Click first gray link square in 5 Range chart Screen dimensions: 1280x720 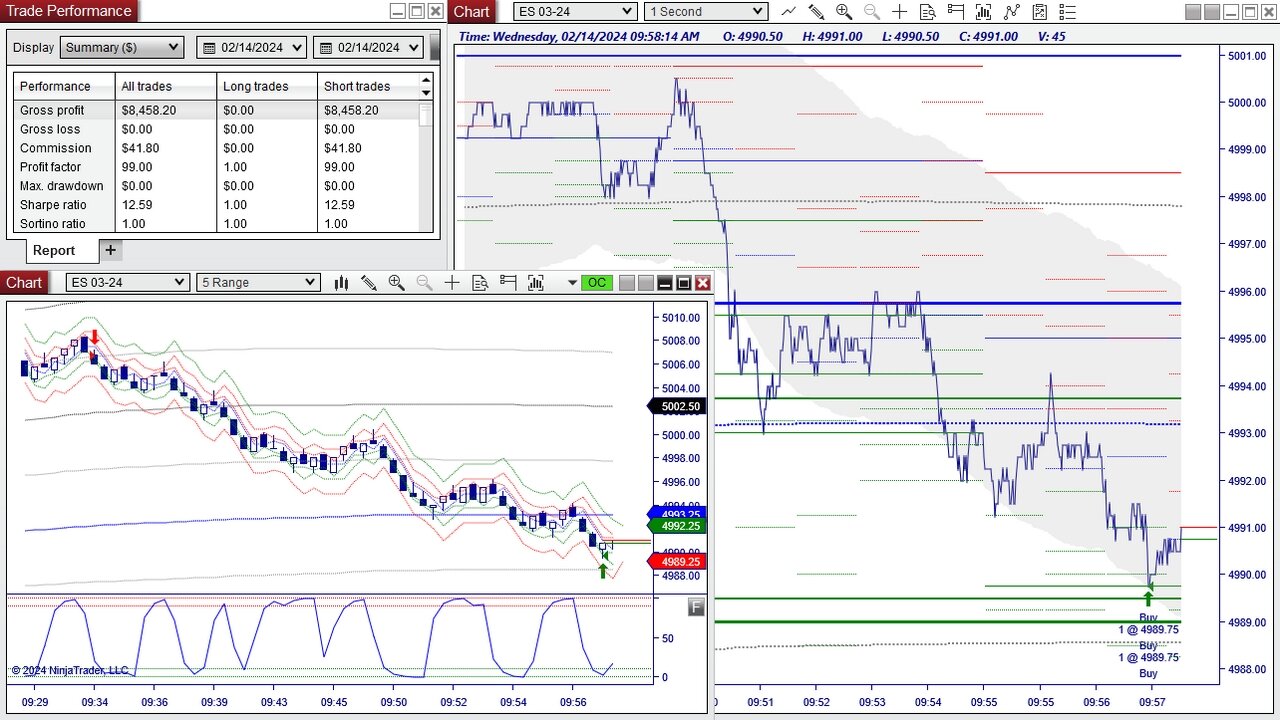pos(627,283)
